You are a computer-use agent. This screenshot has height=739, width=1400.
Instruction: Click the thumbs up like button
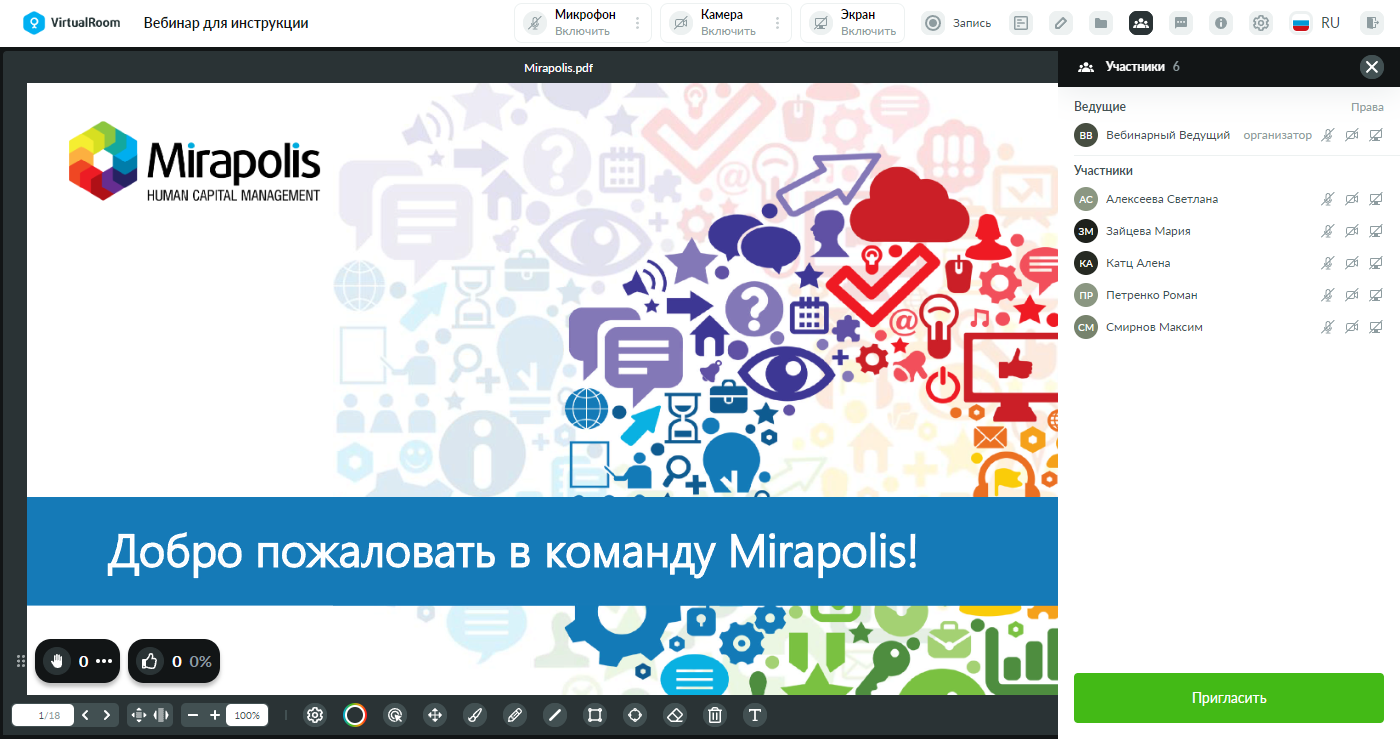click(150, 661)
